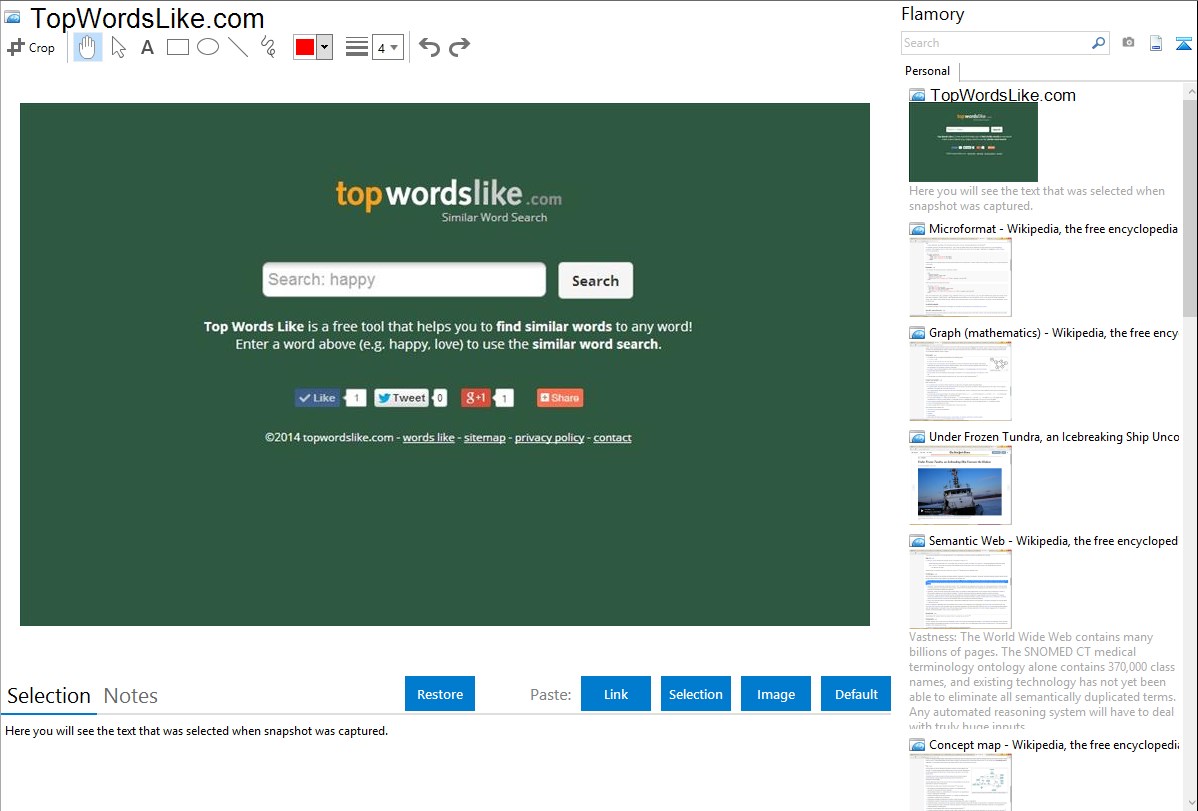The image size is (1198, 811).
Task: Select the Text annotation tool
Action: click(x=147, y=47)
